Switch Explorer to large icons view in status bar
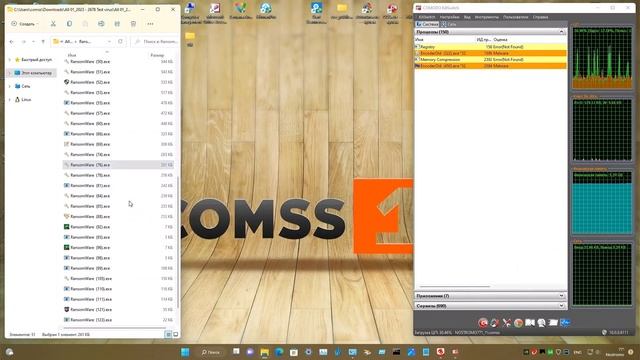This screenshot has height=360, width=640. coord(176,334)
